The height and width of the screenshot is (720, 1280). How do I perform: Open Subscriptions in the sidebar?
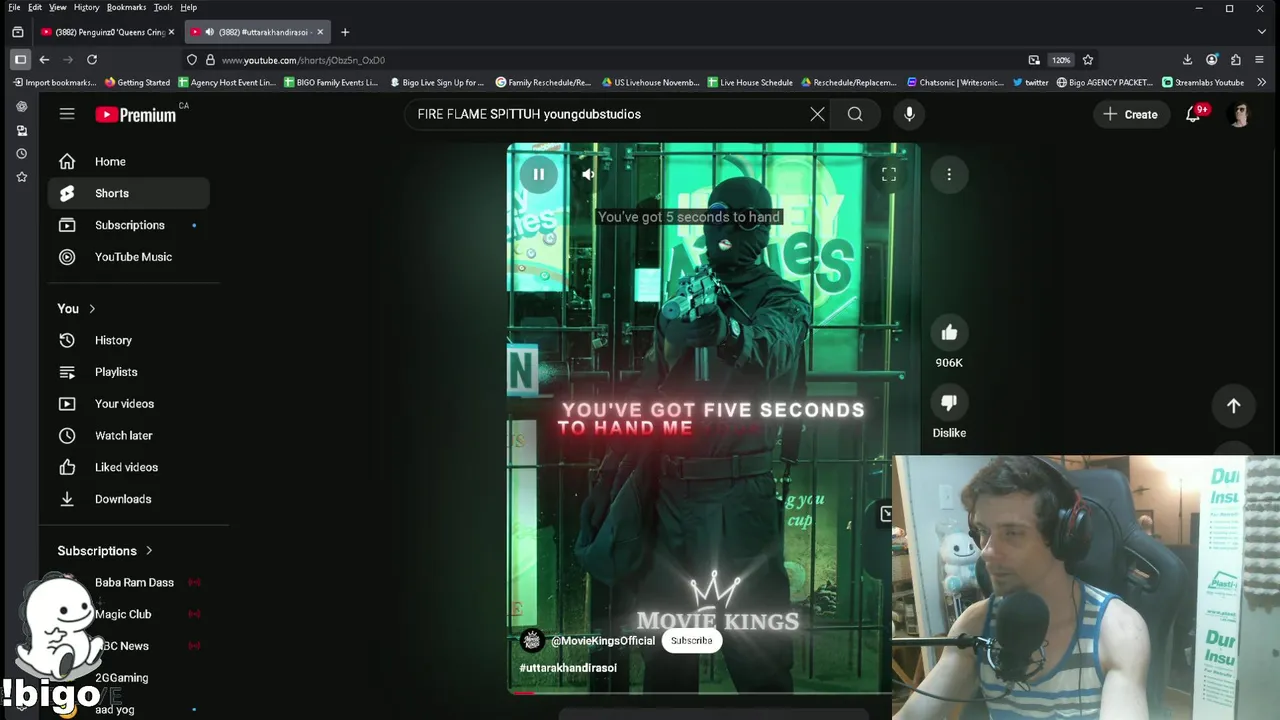click(x=129, y=225)
